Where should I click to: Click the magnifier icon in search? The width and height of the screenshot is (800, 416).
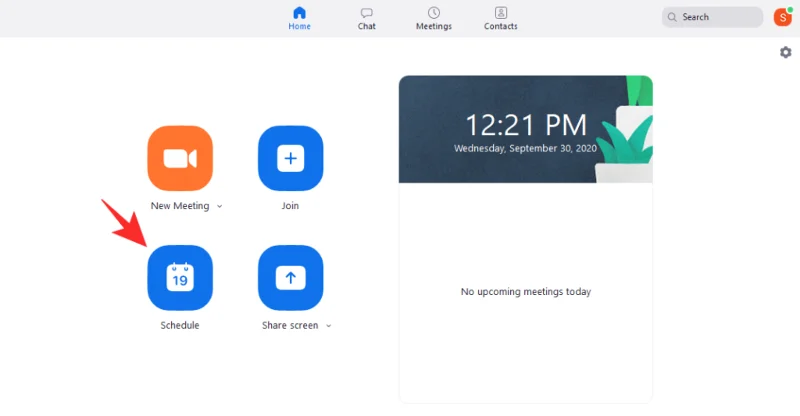click(x=674, y=17)
